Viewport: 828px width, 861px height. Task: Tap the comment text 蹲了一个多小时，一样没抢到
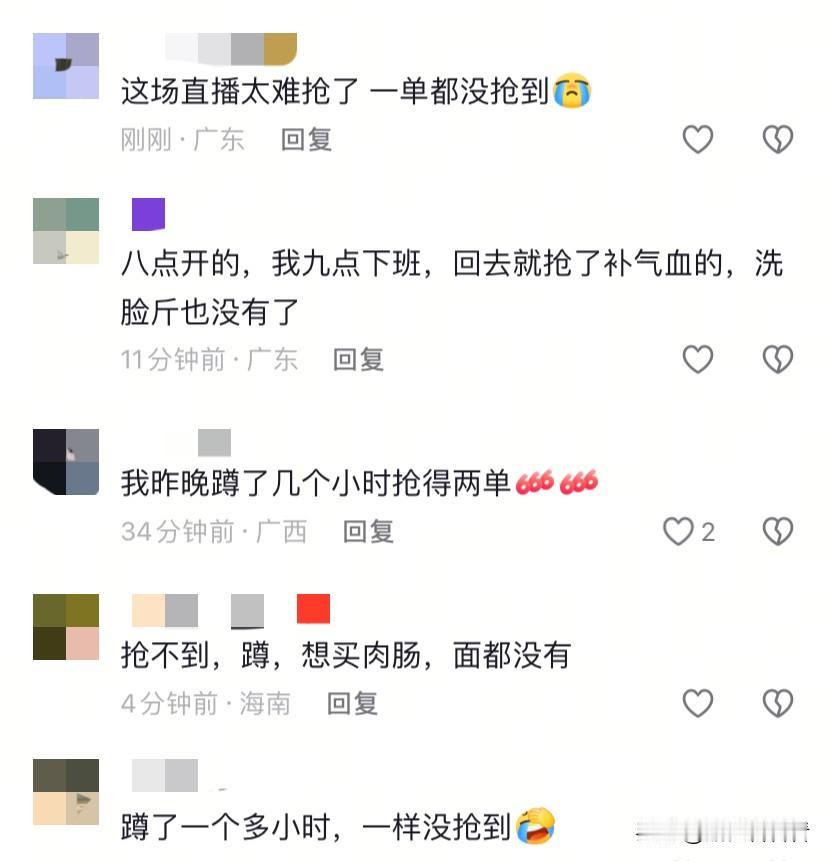pyautogui.click(x=338, y=826)
